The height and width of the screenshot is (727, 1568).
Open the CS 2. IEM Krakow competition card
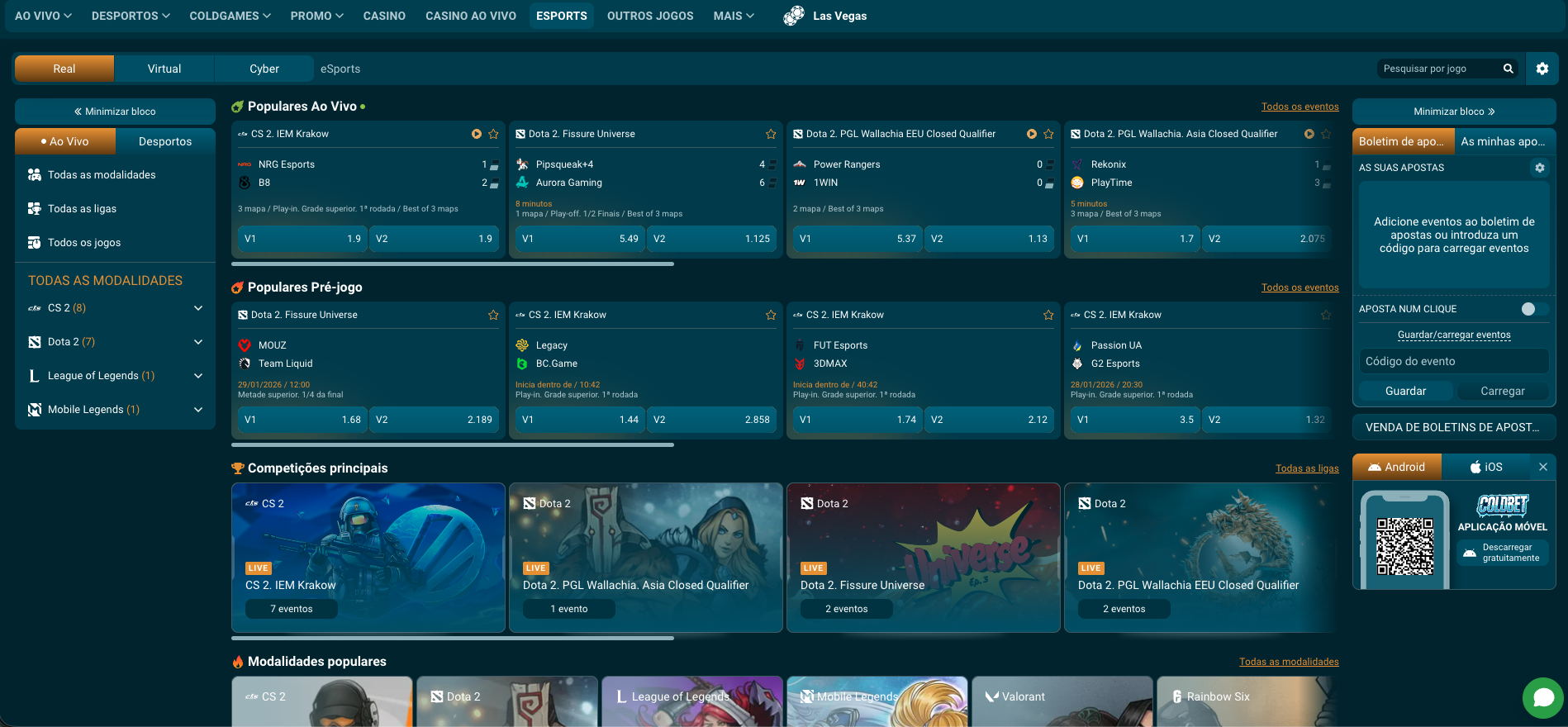click(x=368, y=558)
